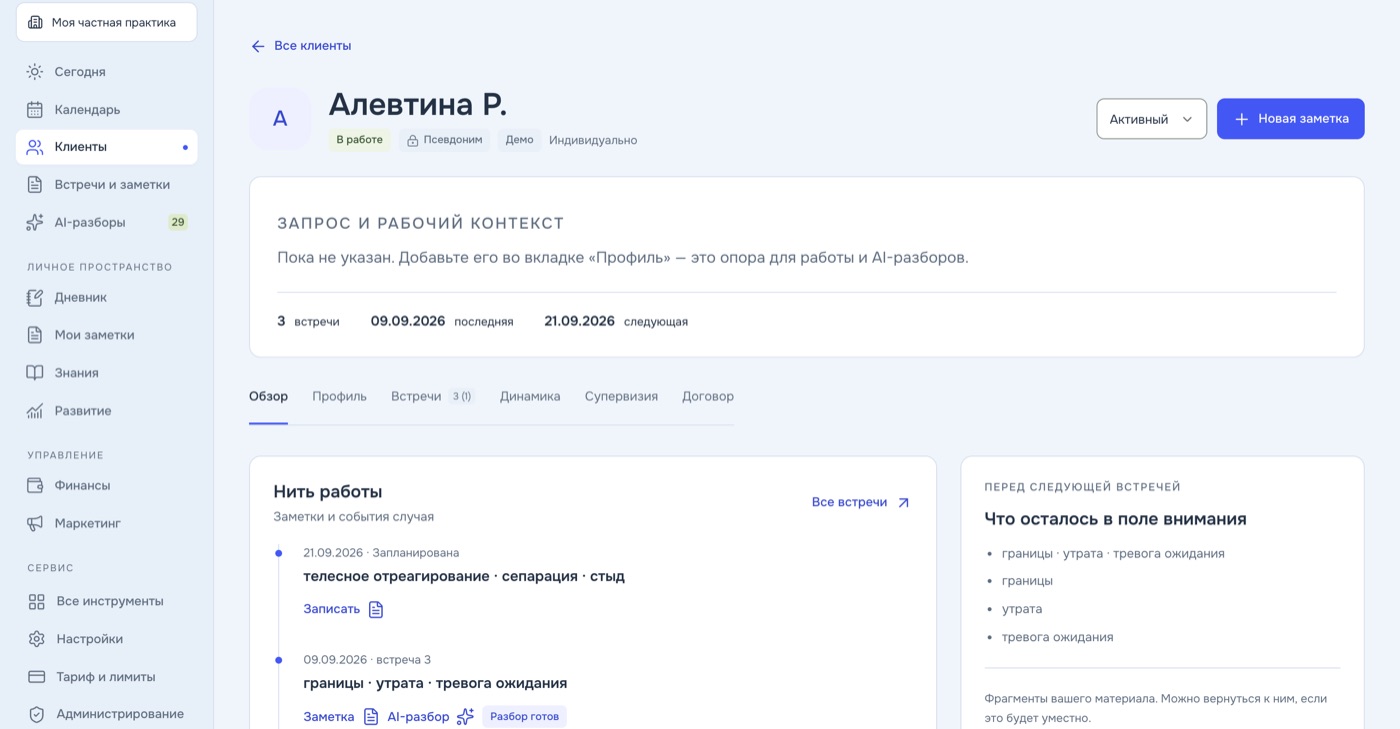Open the Все инструменты grid icon

[x=37, y=602]
